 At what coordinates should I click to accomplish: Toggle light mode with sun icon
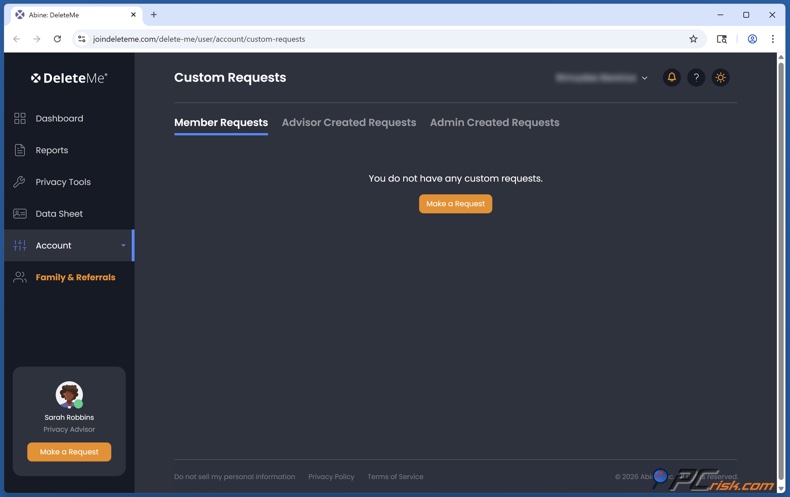[x=720, y=77]
